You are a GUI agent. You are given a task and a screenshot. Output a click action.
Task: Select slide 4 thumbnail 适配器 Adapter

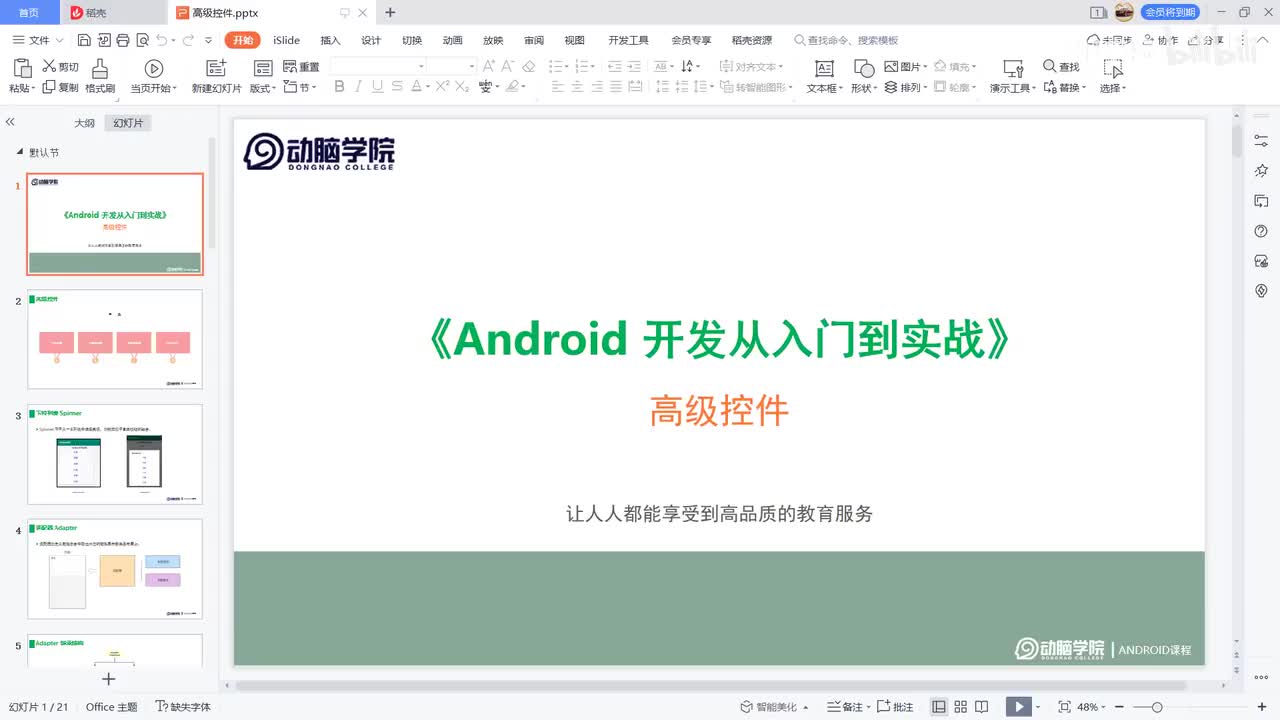click(115, 569)
